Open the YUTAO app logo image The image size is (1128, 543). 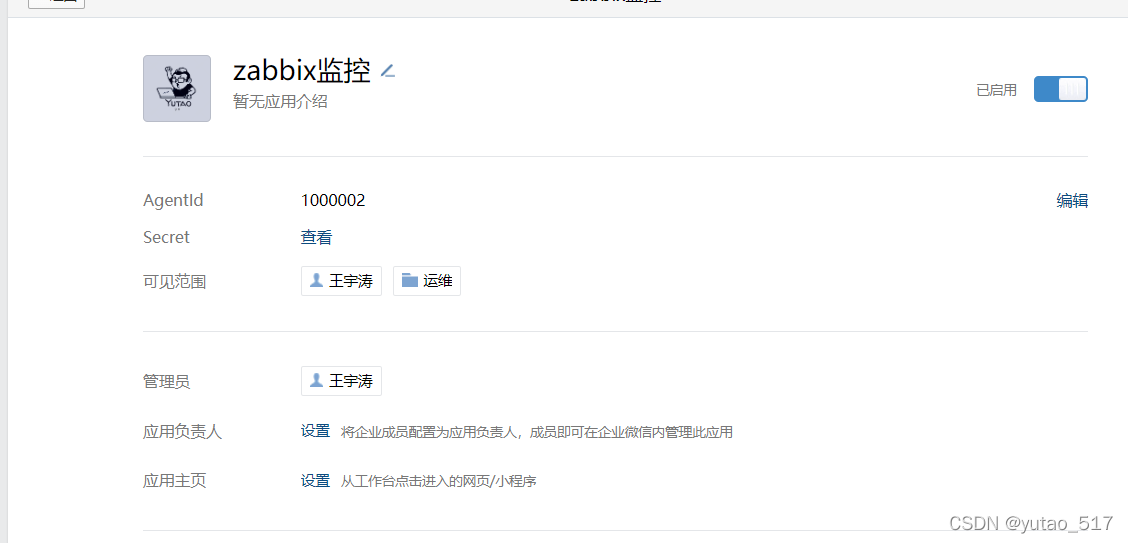coord(177,88)
